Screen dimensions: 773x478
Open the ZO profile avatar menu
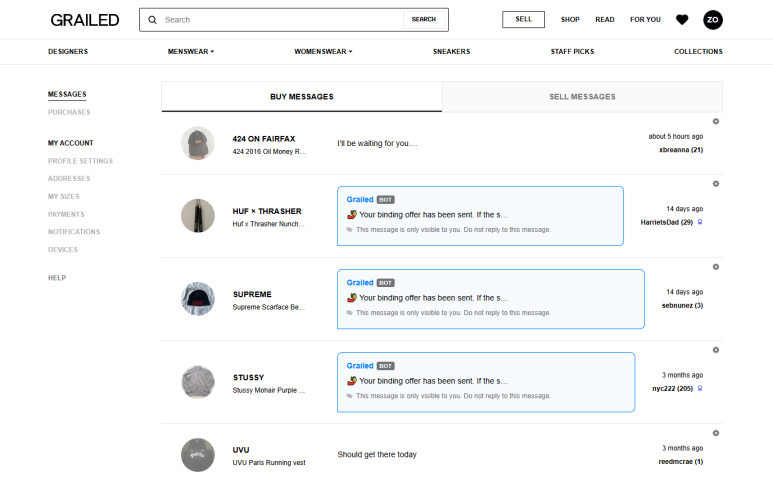(x=712, y=20)
